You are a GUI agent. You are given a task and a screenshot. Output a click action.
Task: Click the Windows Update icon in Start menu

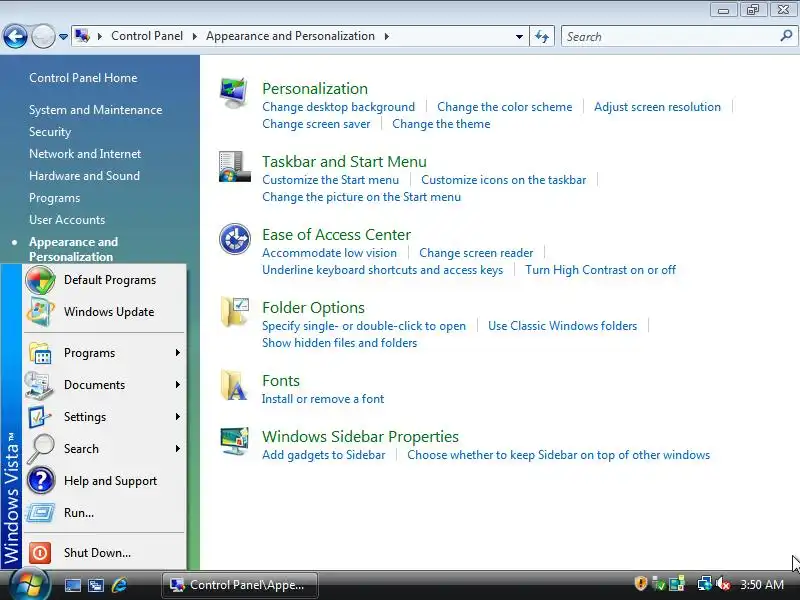click(x=40, y=312)
